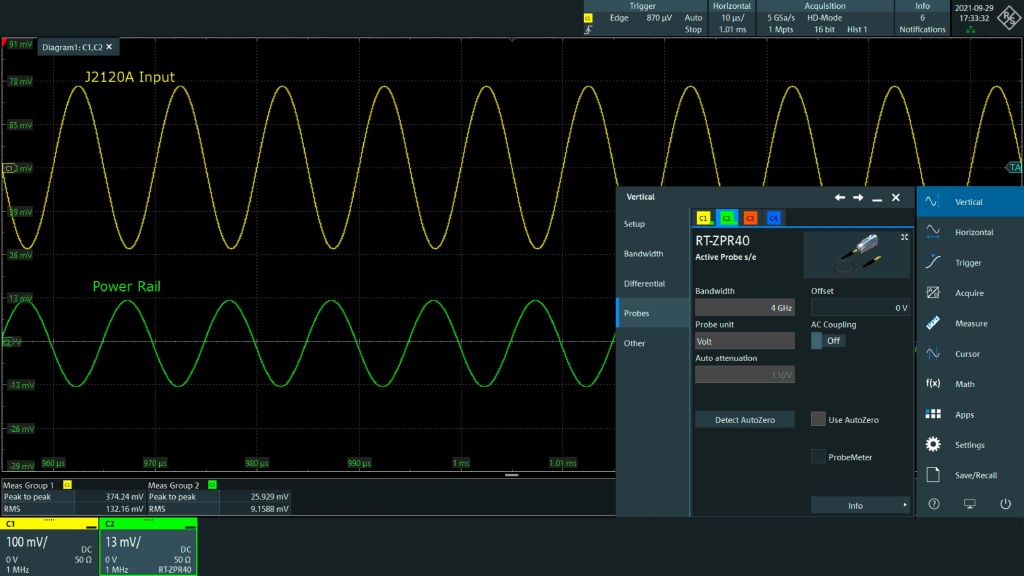Toggle the AC Coupling switch
The height and width of the screenshot is (576, 1024).
[x=828, y=341]
